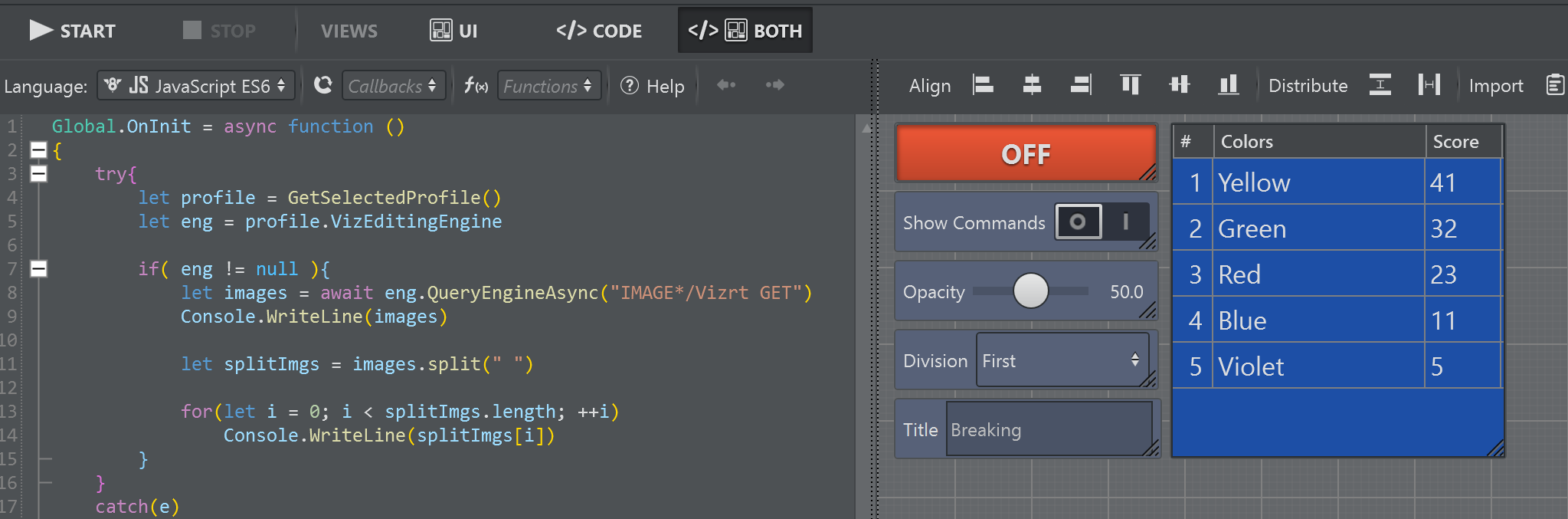Open the Help button
The width and height of the screenshot is (1568, 519).
[653, 86]
